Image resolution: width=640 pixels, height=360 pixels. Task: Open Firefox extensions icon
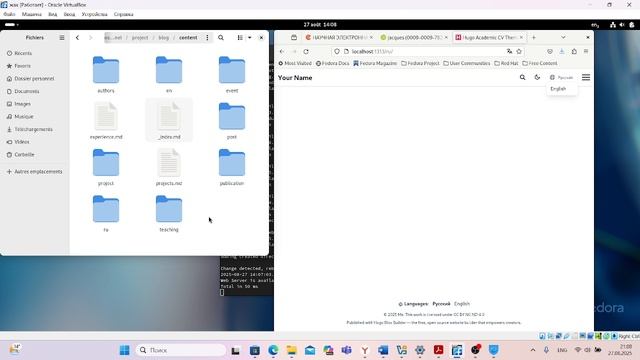pos(574,51)
